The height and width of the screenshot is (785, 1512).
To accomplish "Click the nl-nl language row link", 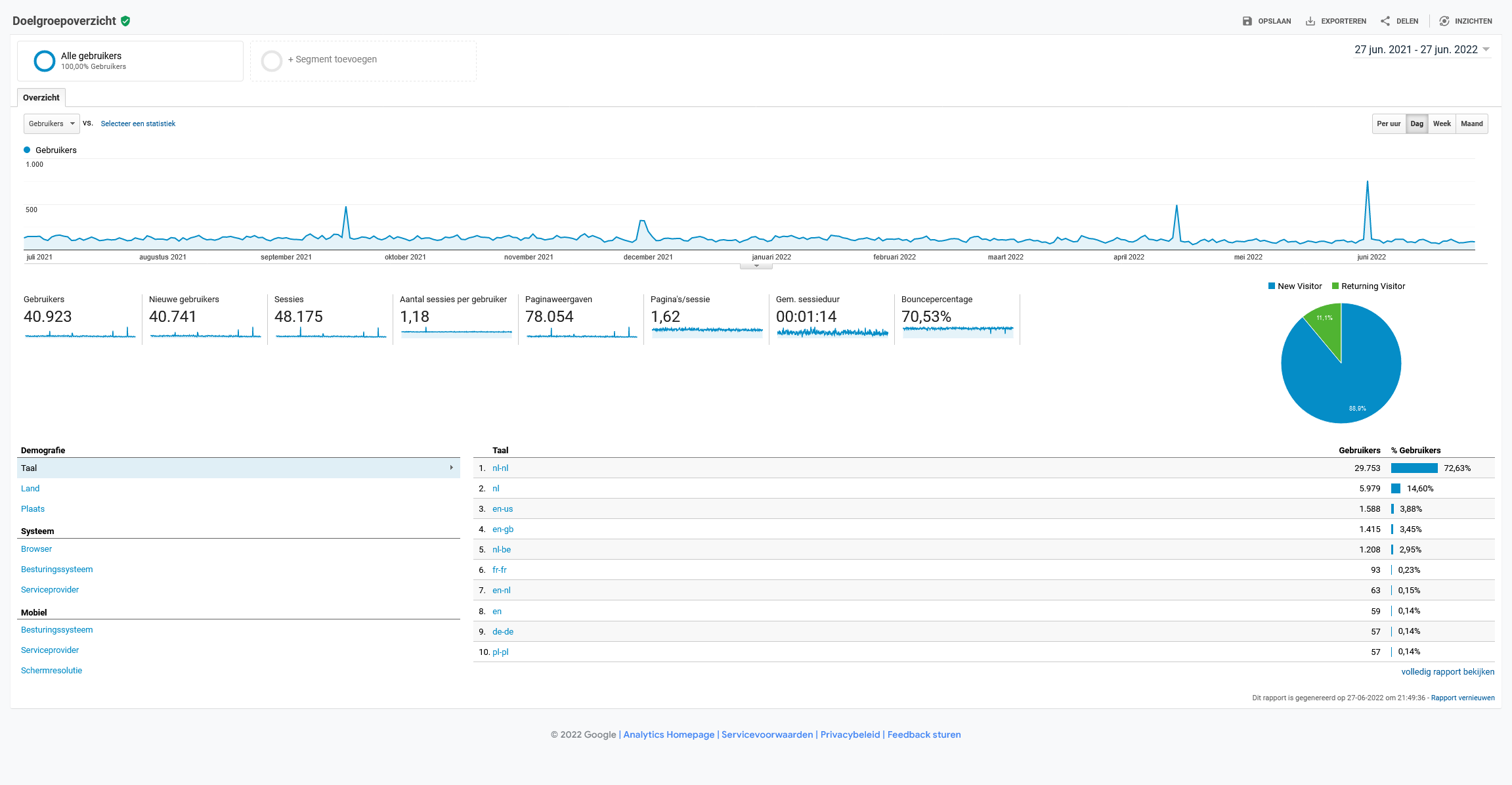I will point(500,468).
